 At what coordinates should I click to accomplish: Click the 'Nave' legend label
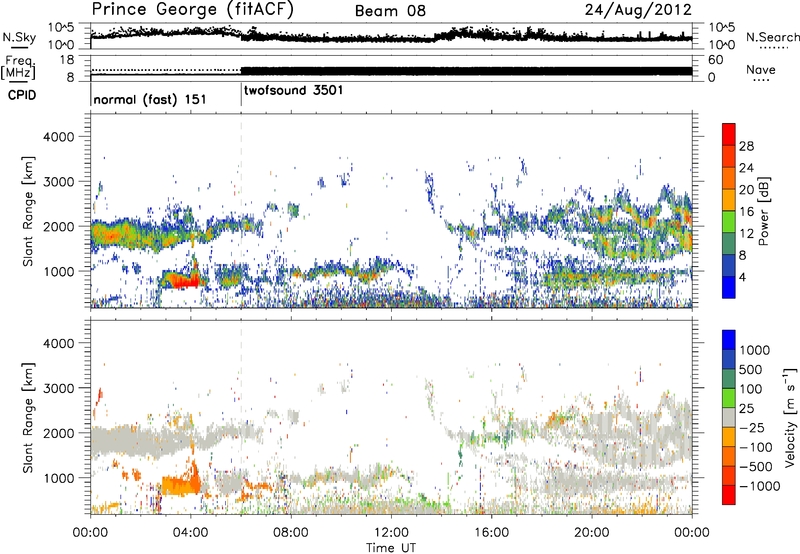click(x=761, y=69)
